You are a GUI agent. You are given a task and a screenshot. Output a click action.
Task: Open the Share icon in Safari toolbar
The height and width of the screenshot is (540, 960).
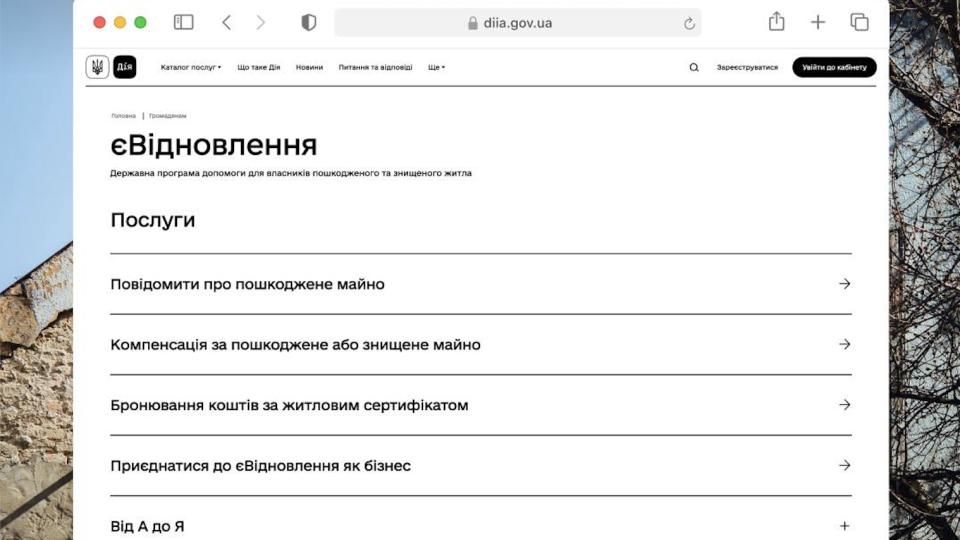pos(776,21)
